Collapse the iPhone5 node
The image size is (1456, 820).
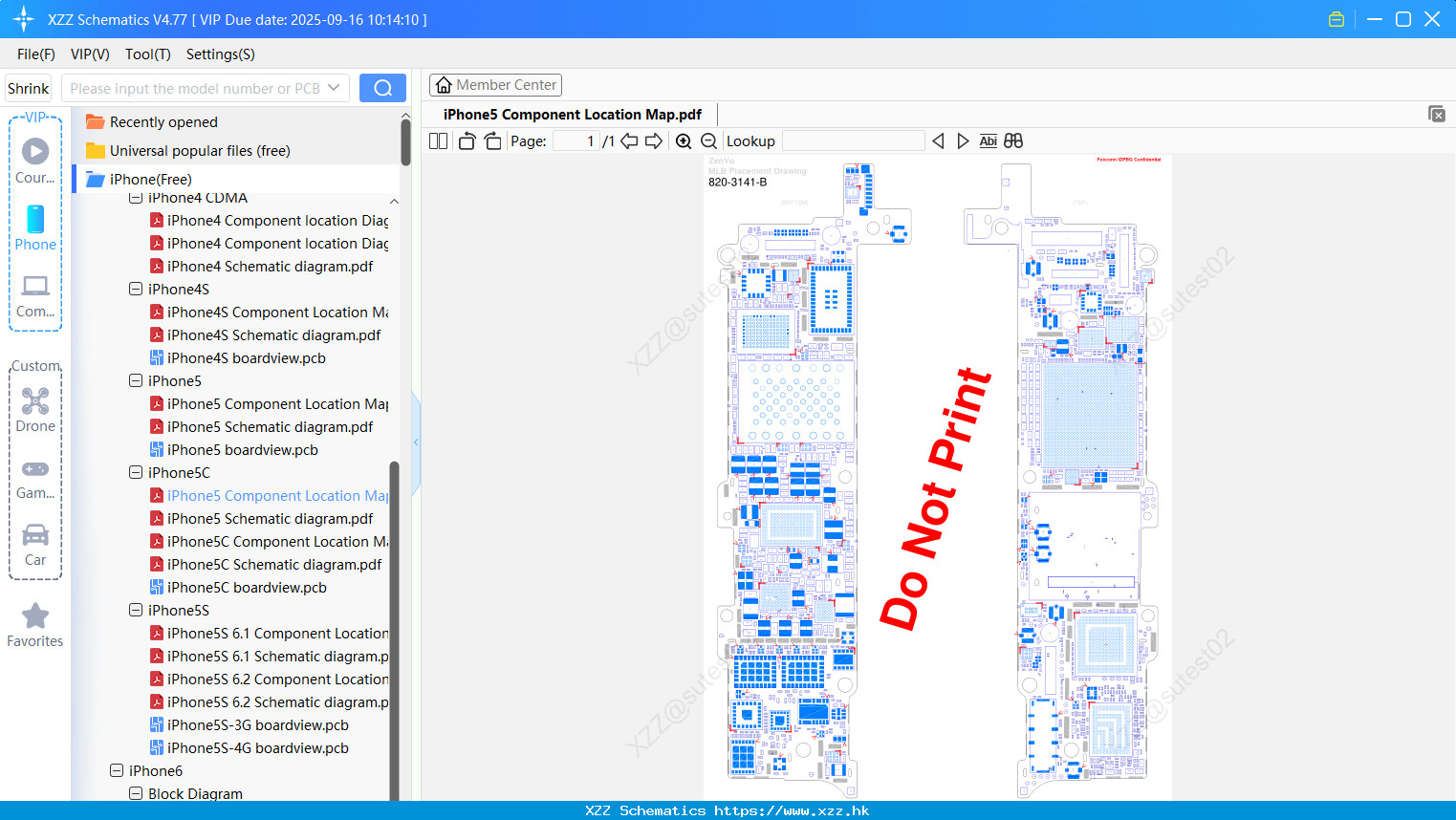pyautogui.click(x=136, y=380)
